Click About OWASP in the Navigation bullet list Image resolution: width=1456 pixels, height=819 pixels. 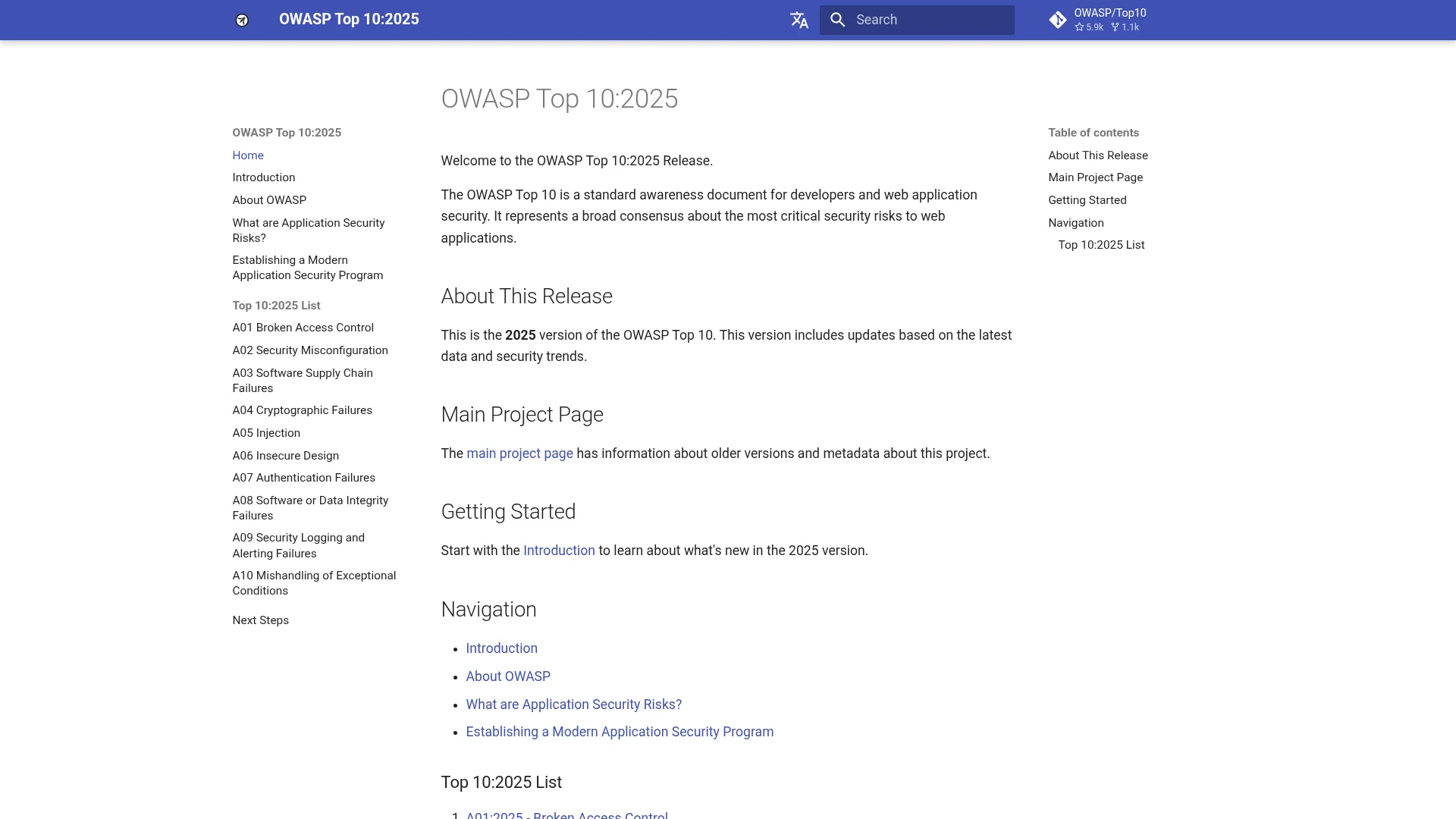(x=508, y=676)
